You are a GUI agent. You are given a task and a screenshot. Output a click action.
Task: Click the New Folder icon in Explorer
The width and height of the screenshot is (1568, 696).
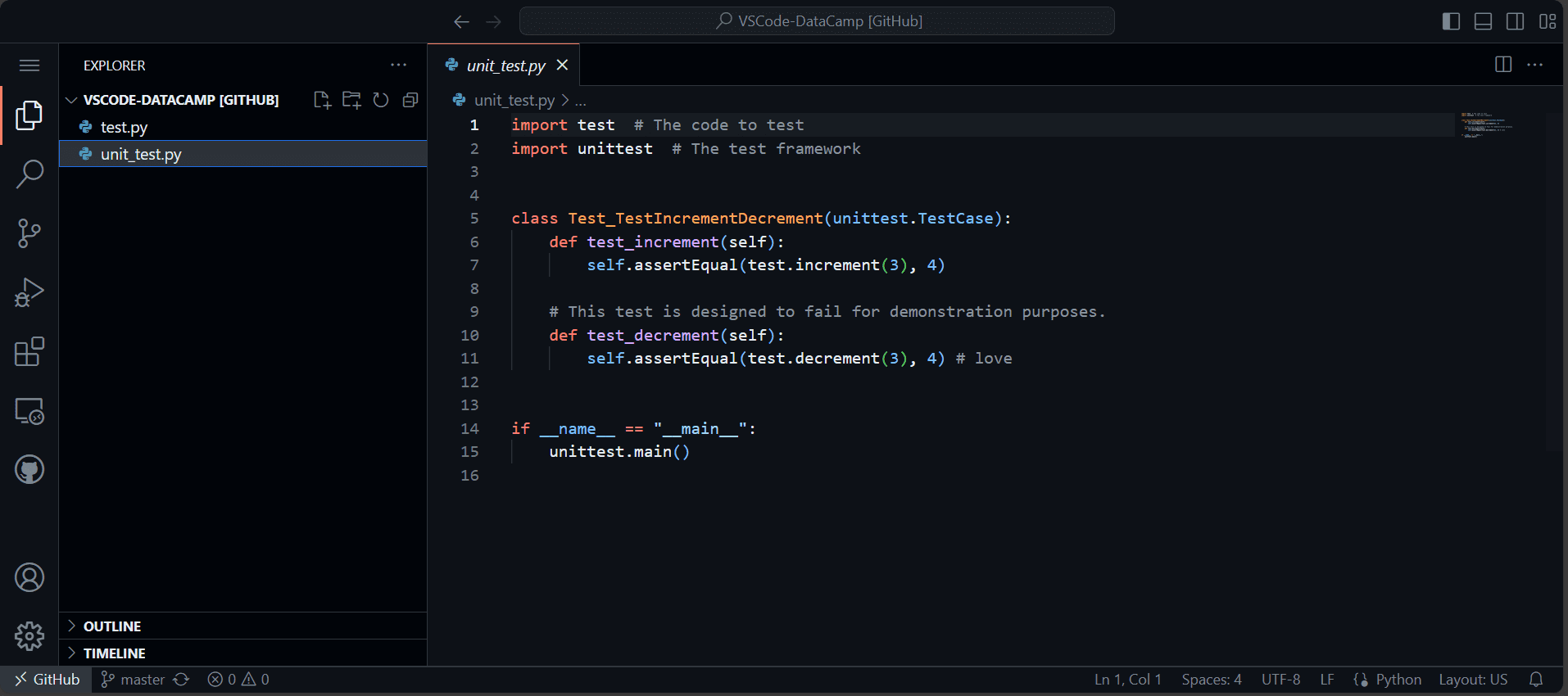click(351, 100)
